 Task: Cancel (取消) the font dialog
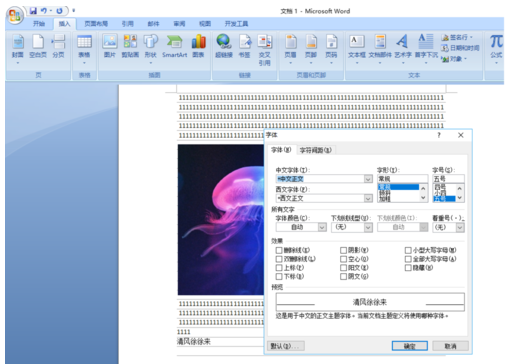[x=450, y=346]
